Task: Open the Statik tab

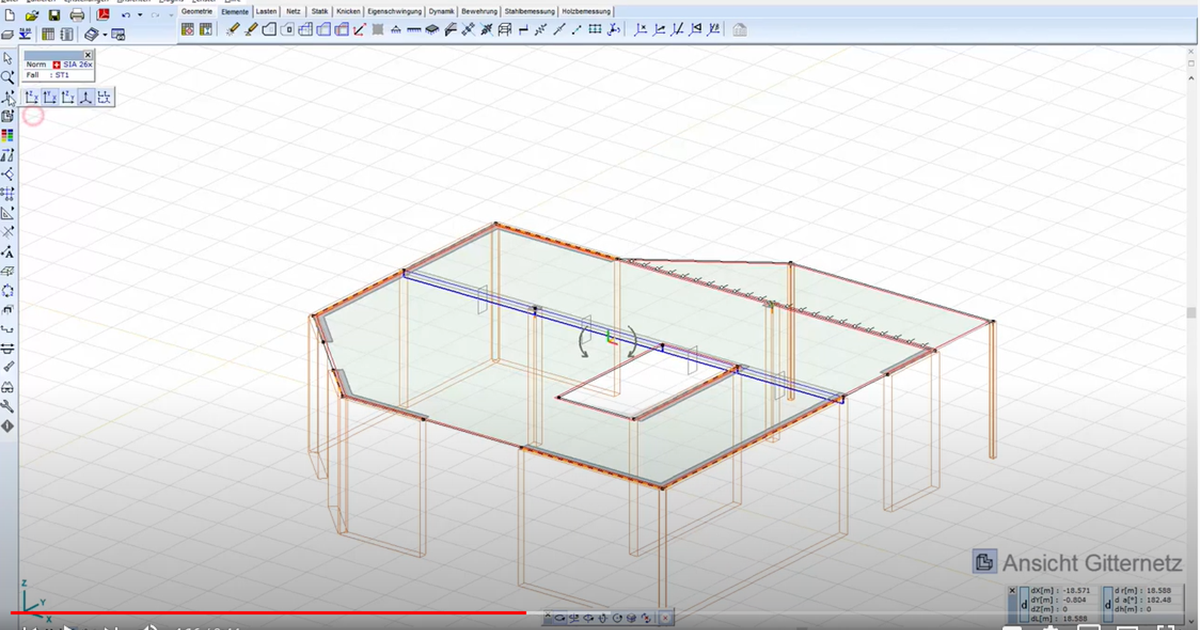Action: coord(320,11)
